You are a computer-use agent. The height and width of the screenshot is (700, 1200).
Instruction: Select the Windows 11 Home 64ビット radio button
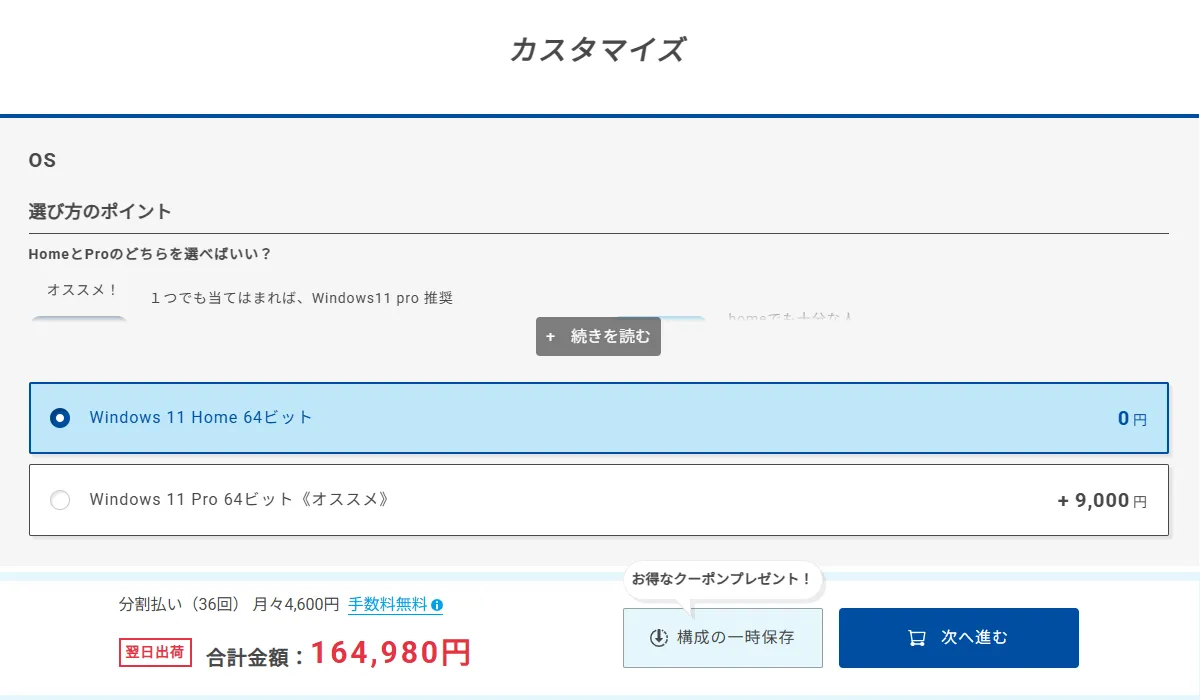(59, 418)
